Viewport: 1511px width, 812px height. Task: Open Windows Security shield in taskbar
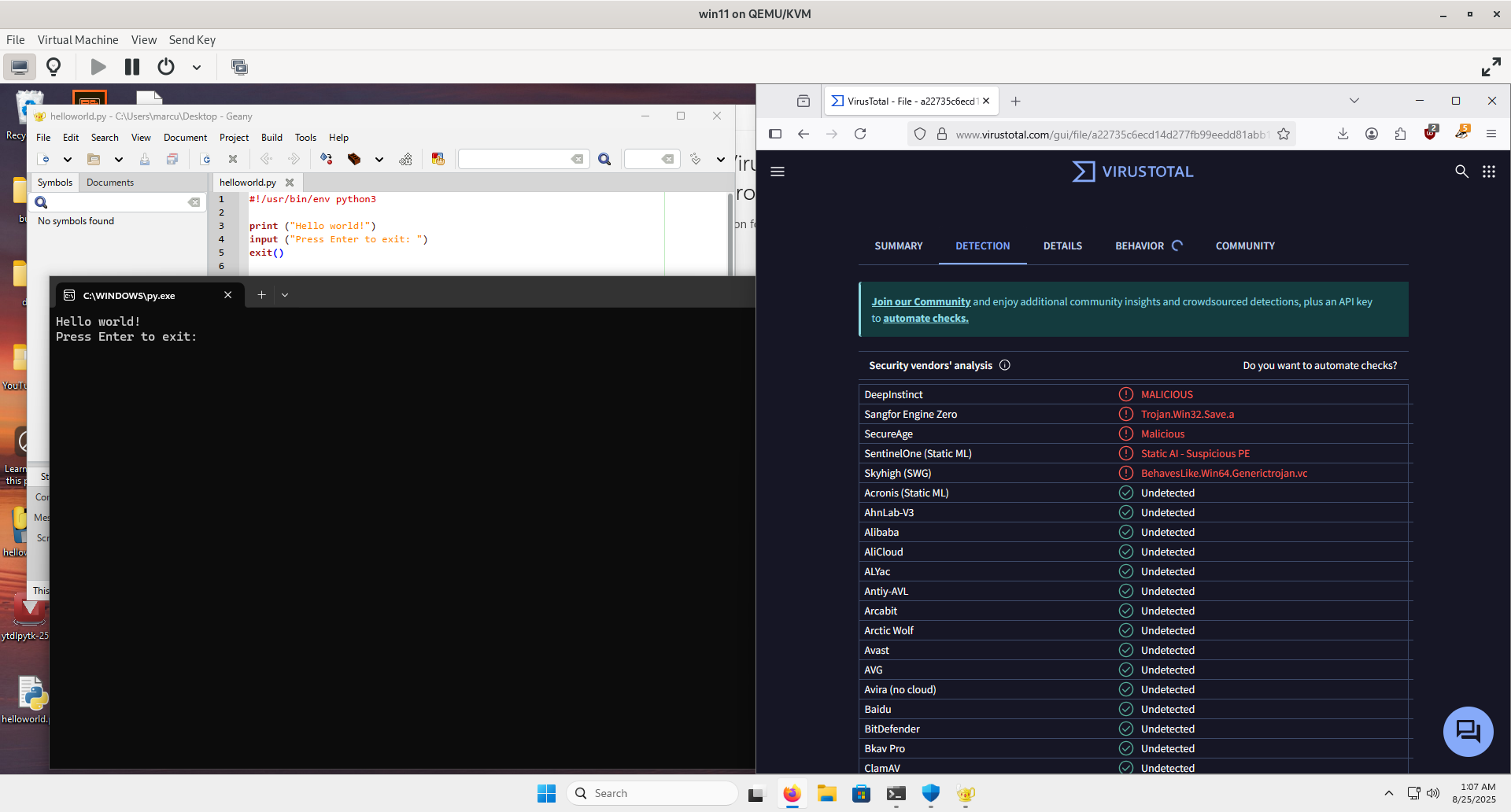pos(931,793)
